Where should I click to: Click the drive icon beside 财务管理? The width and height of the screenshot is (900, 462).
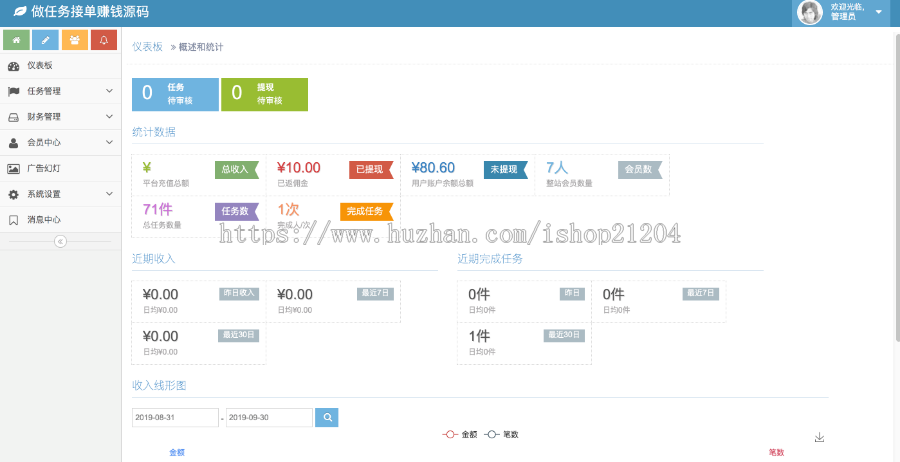coord(13,117)
